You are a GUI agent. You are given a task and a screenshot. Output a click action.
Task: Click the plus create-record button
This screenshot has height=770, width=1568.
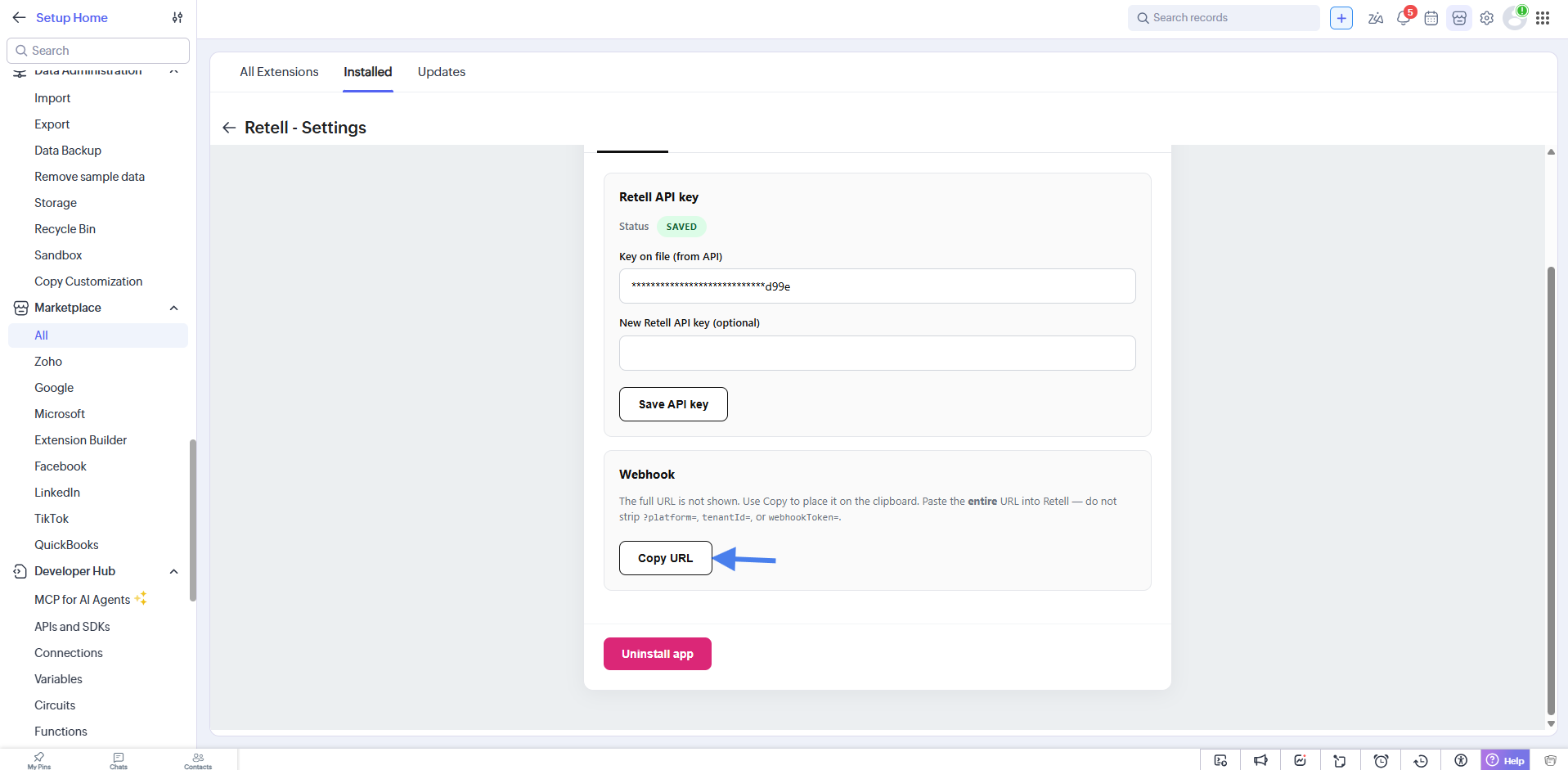click(x=1341, y=18)
